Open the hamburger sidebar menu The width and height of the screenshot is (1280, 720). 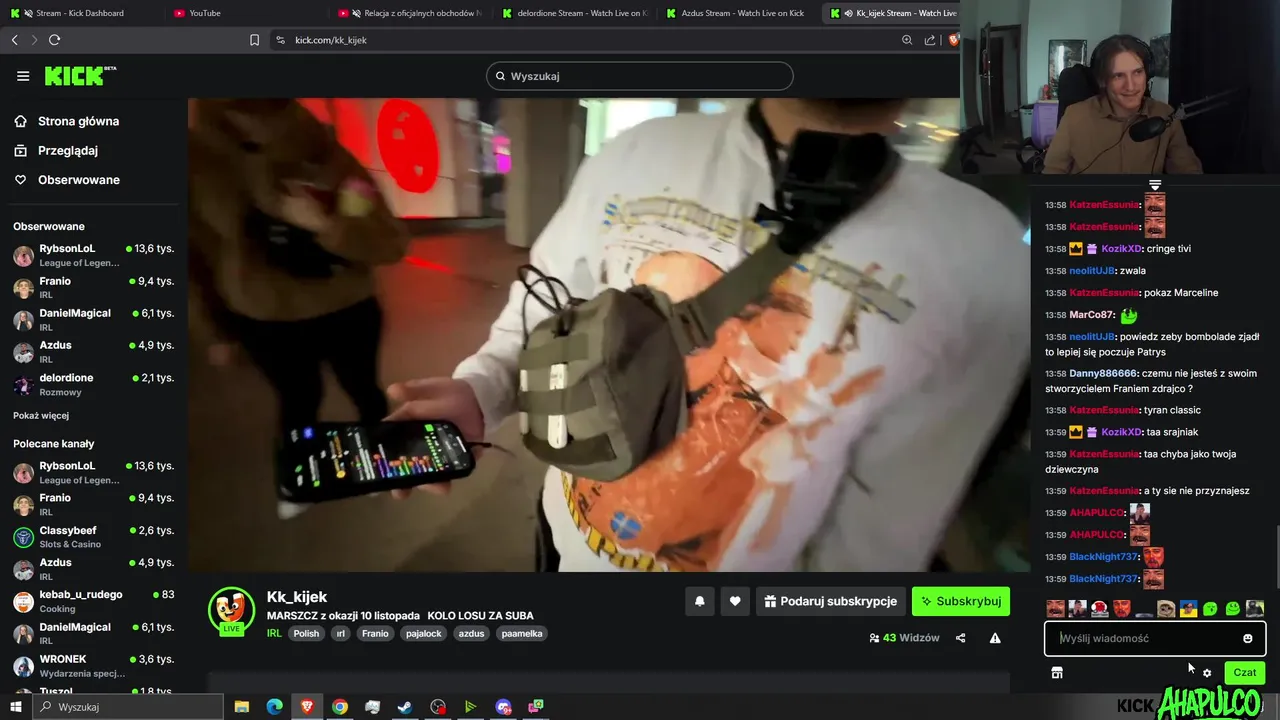(x=23, y=76)
